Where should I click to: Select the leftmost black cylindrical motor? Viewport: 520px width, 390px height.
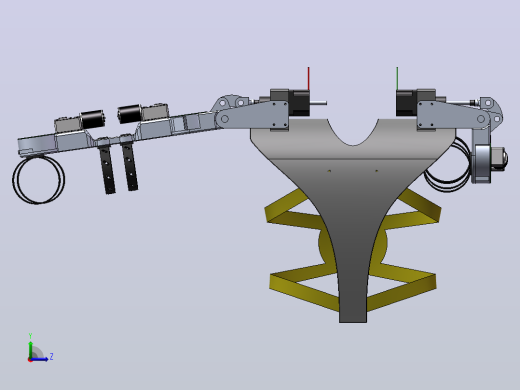click(93, 120)
